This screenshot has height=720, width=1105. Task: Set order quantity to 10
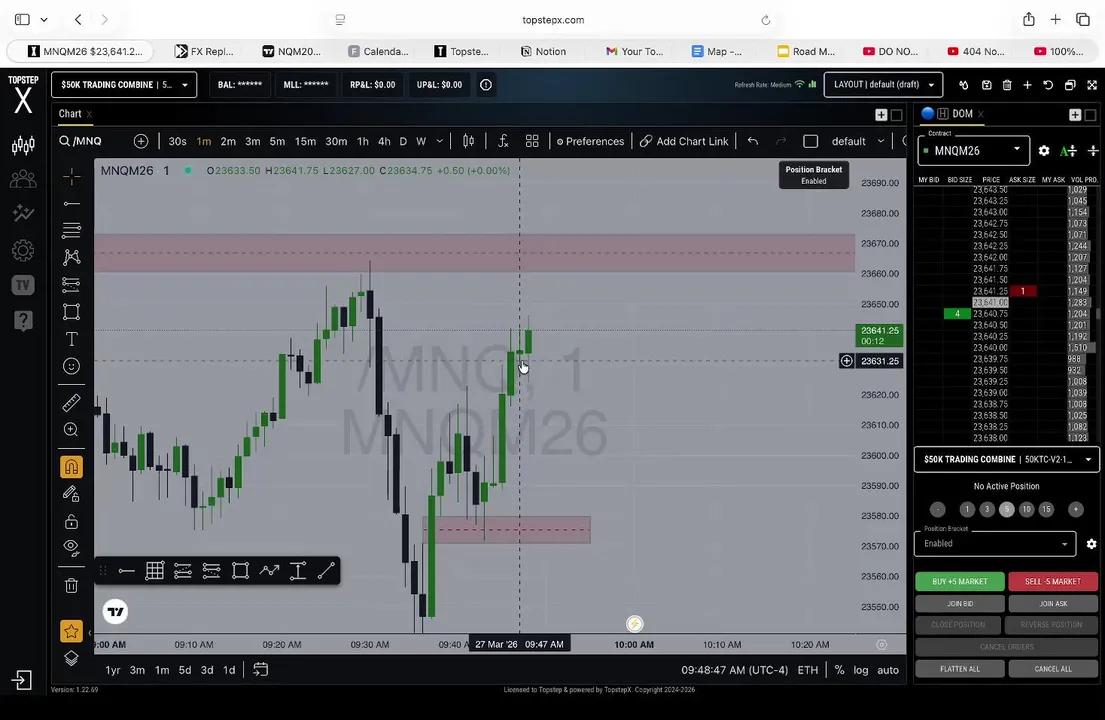click(1026, 509)
